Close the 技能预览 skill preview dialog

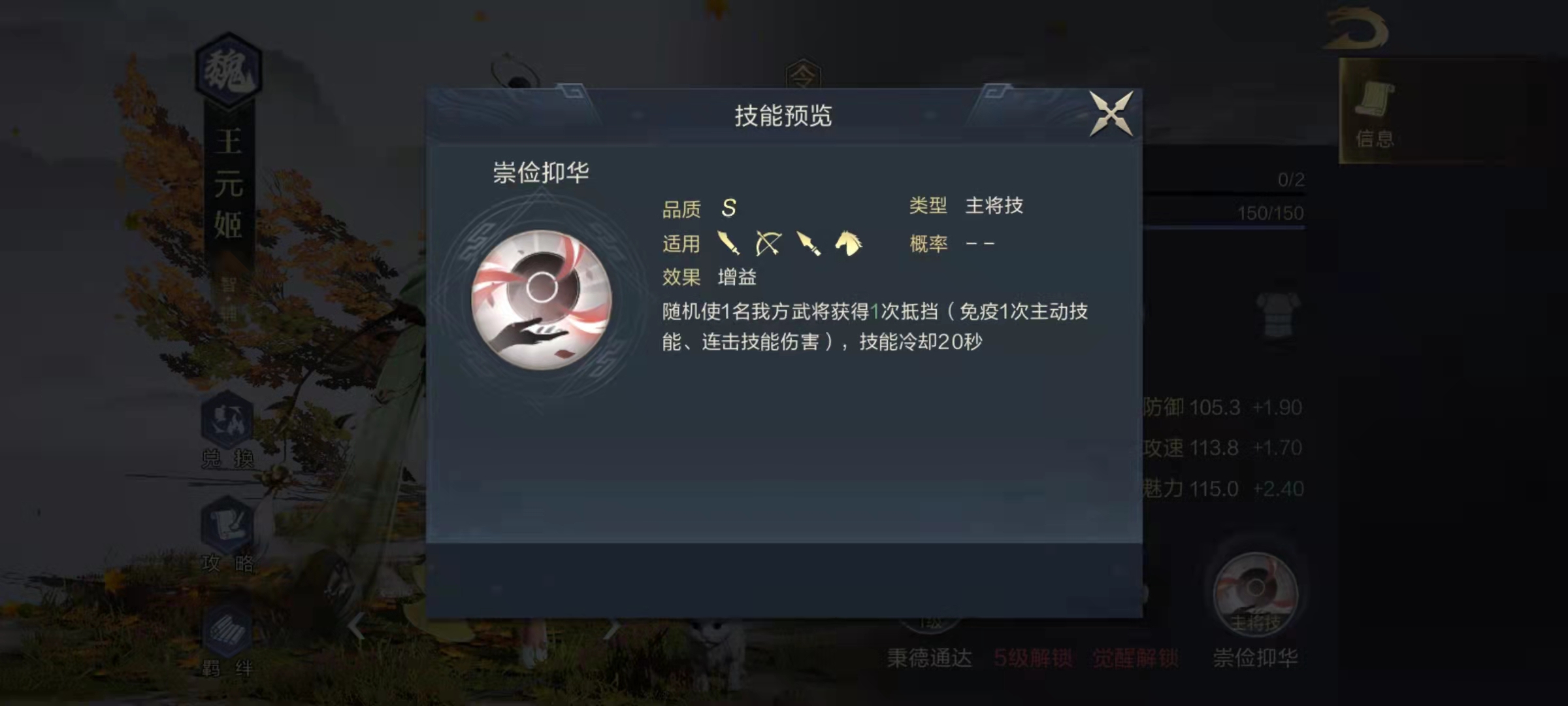tap(1111, 114)
